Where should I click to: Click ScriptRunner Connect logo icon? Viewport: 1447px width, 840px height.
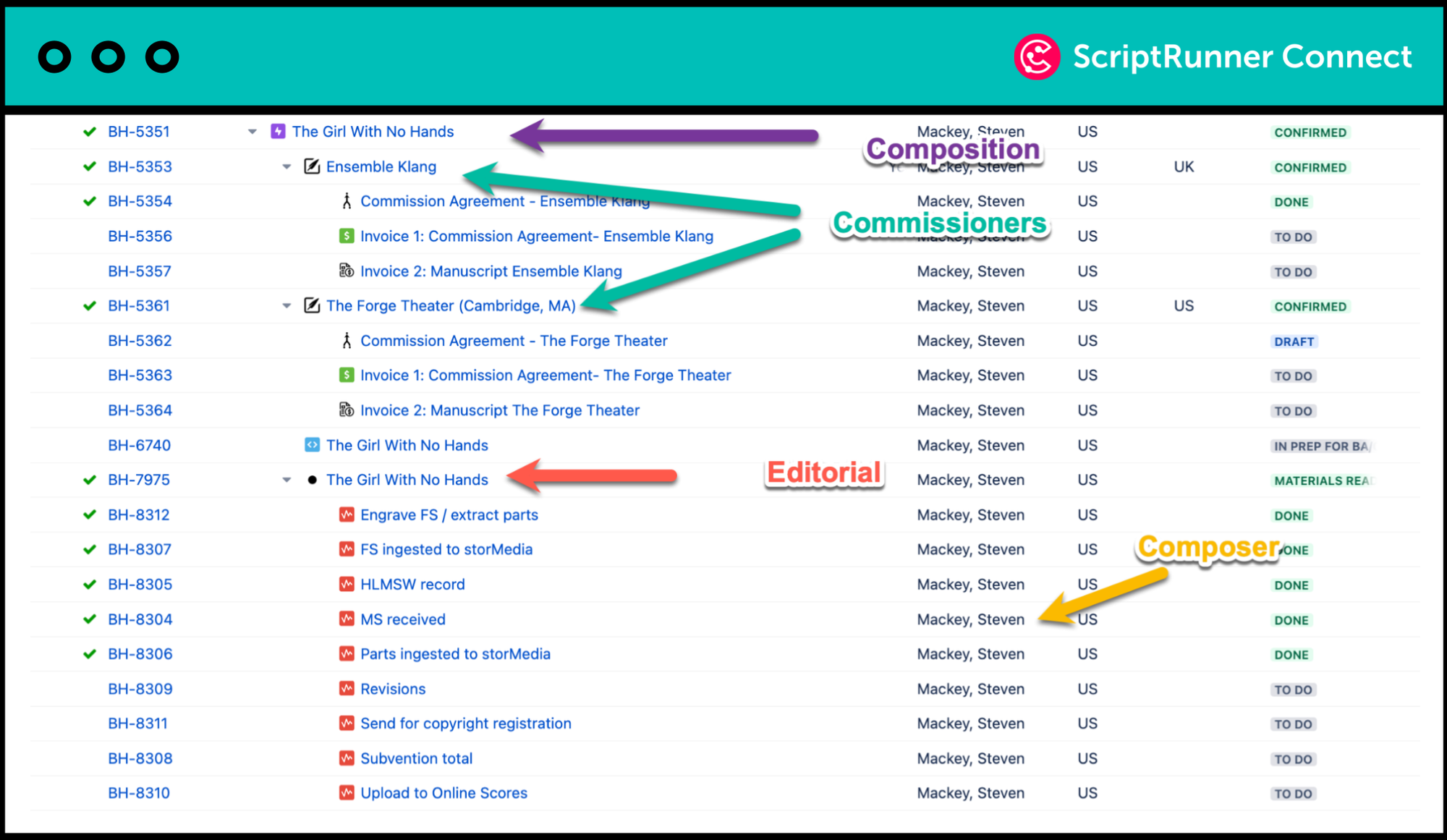(1036, 57)
